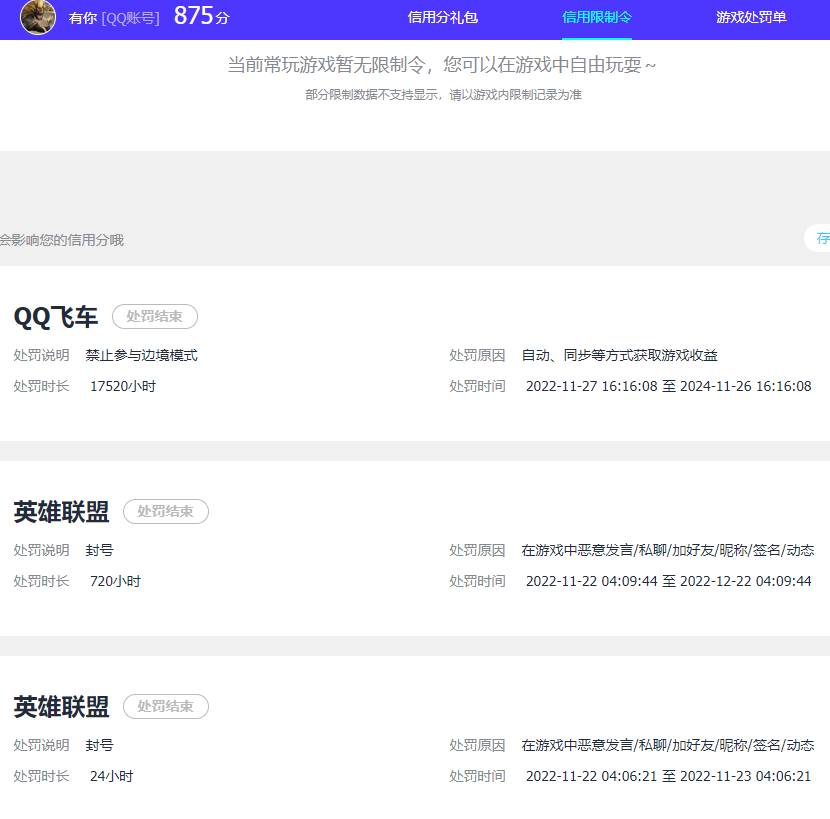Viewport: 830px width, 819px height.
Task: Select the active 信用限制令 tab
Action: point(597,18)
